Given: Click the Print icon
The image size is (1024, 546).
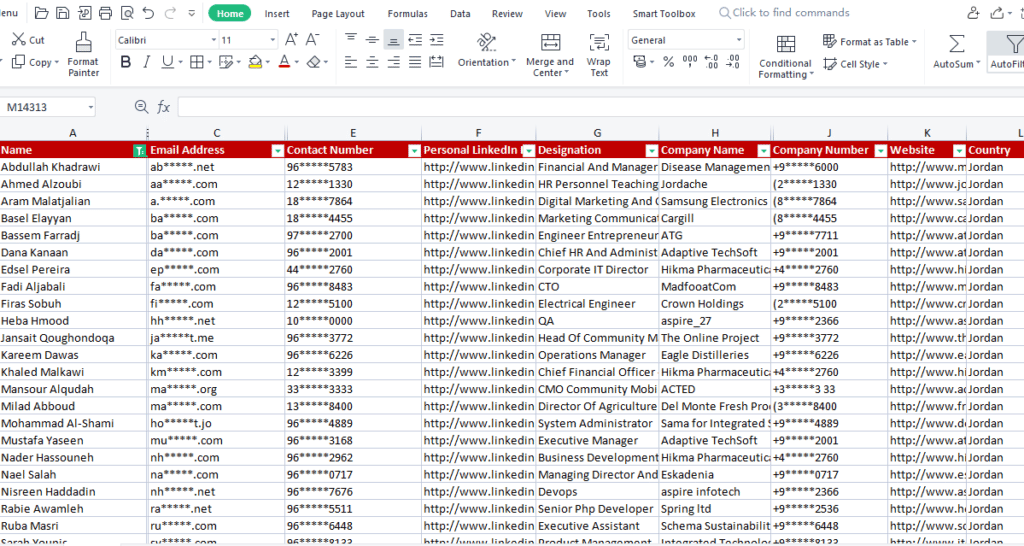Looking at the screenshot, I should 105,13.
